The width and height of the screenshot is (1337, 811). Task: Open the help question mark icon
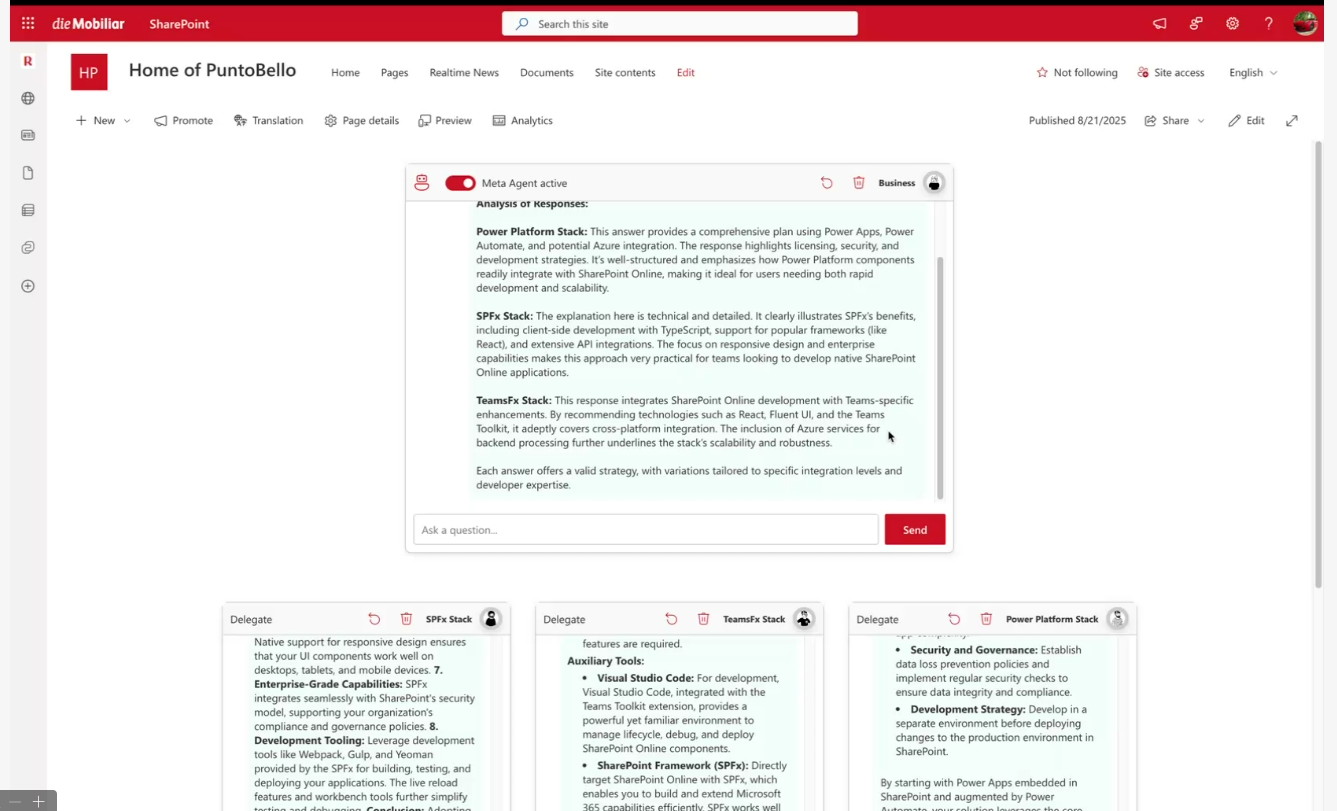(1268, 24)
